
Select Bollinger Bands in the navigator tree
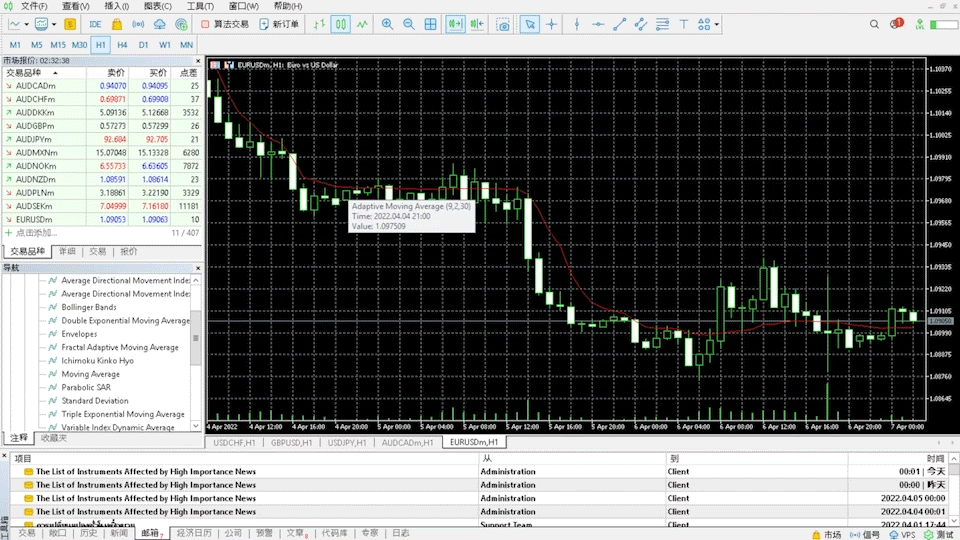click(x=89, y=308)
